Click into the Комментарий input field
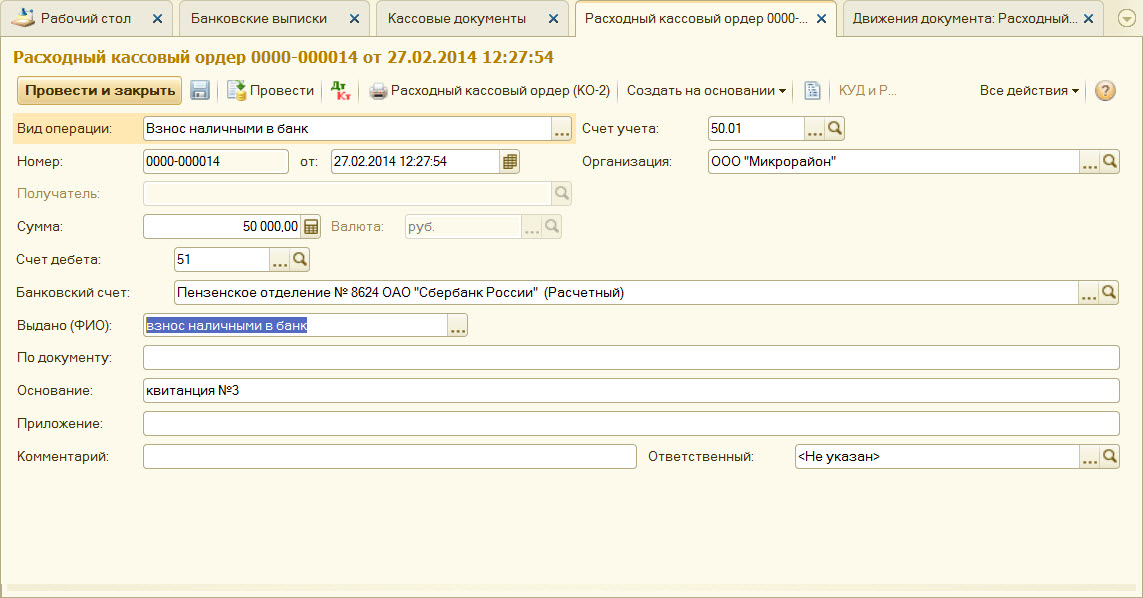Image resolution: width=1143 pixels, height=598 pixels. [389, 457]
